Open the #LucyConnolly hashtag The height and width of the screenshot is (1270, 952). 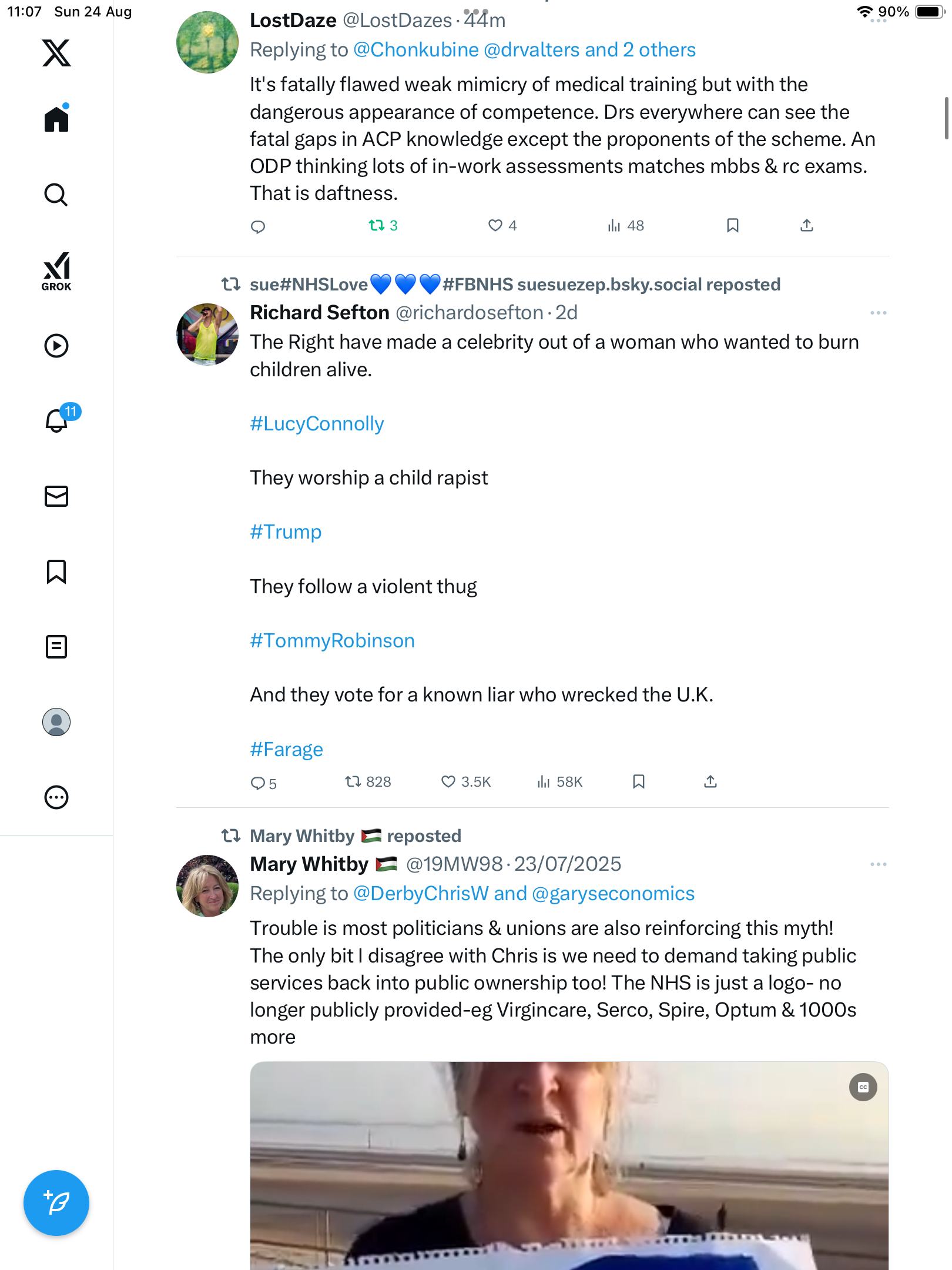317,424
